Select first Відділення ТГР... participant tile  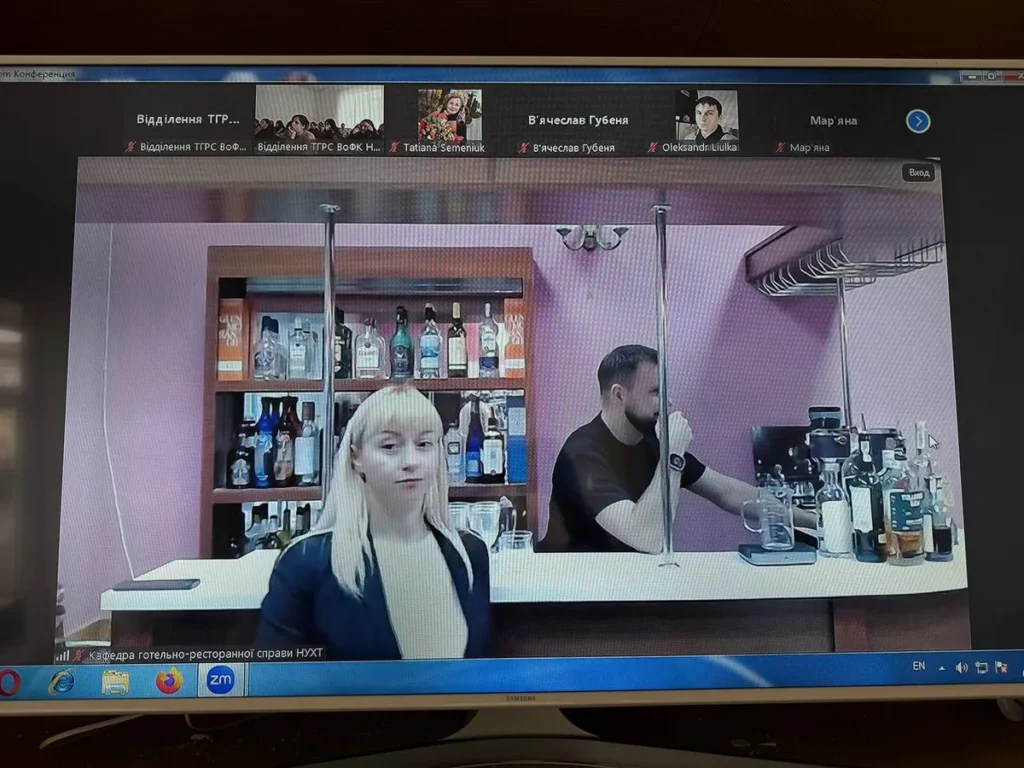click(188, 120)
